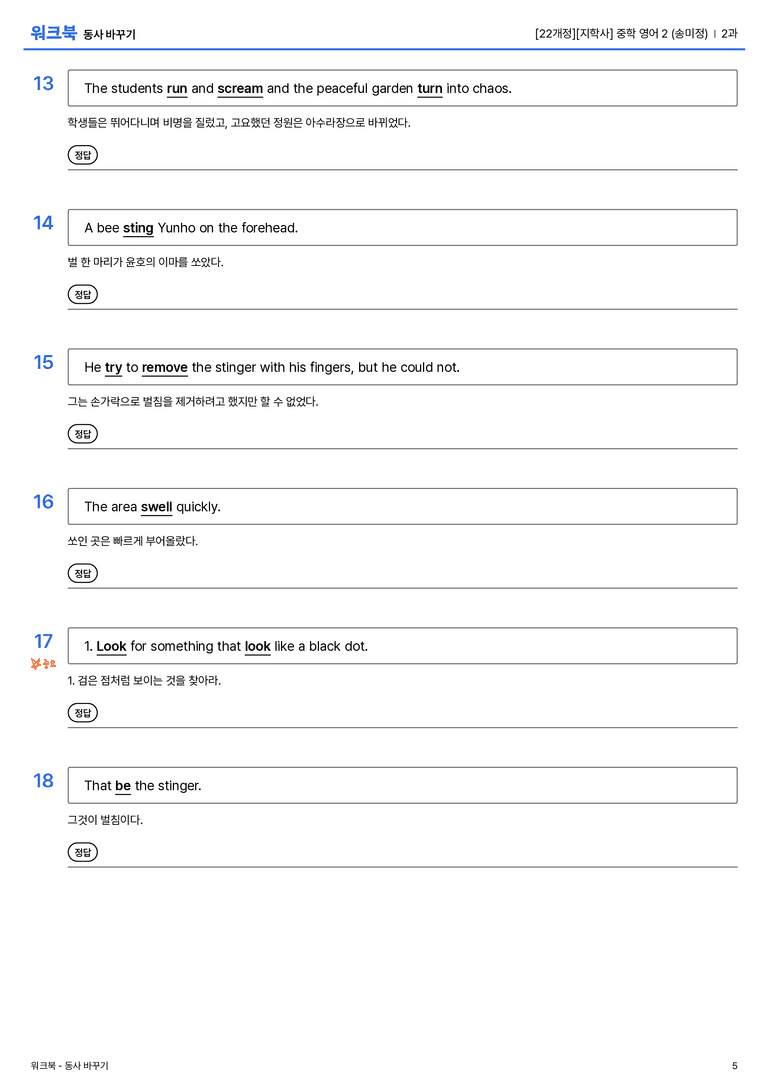The image size is (768, 1087).
Task: Click the 정답 badge under question 15
Action: click(82, 433)
